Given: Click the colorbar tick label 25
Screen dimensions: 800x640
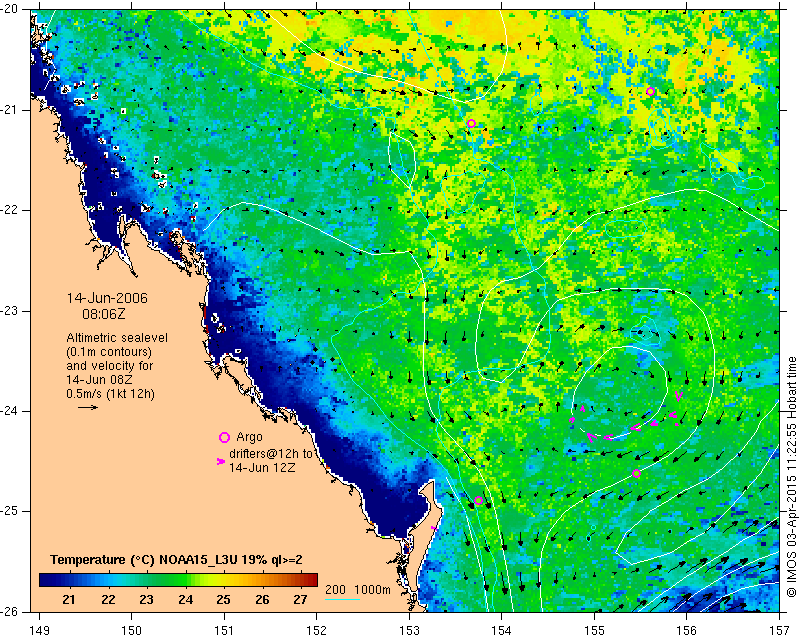Looking at the screenshot, I should (224, 600).
